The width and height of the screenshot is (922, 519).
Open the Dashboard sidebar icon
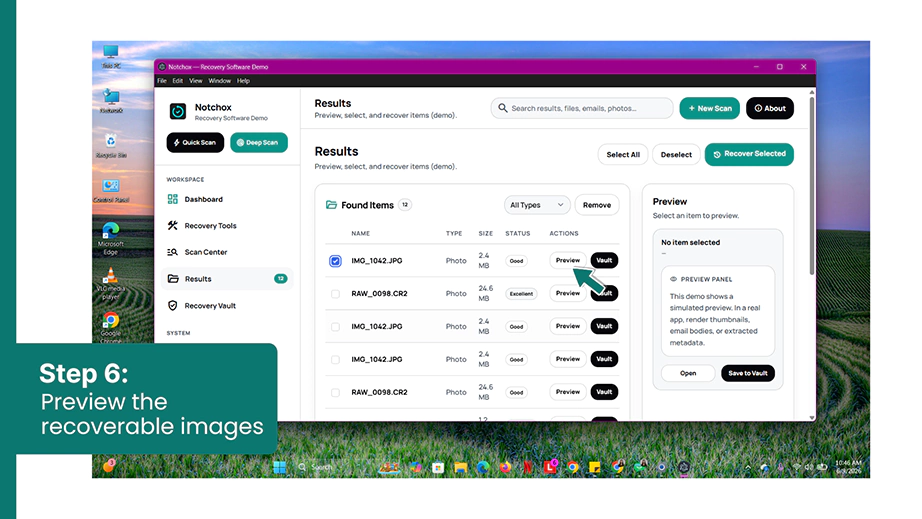tap(172, 199)
